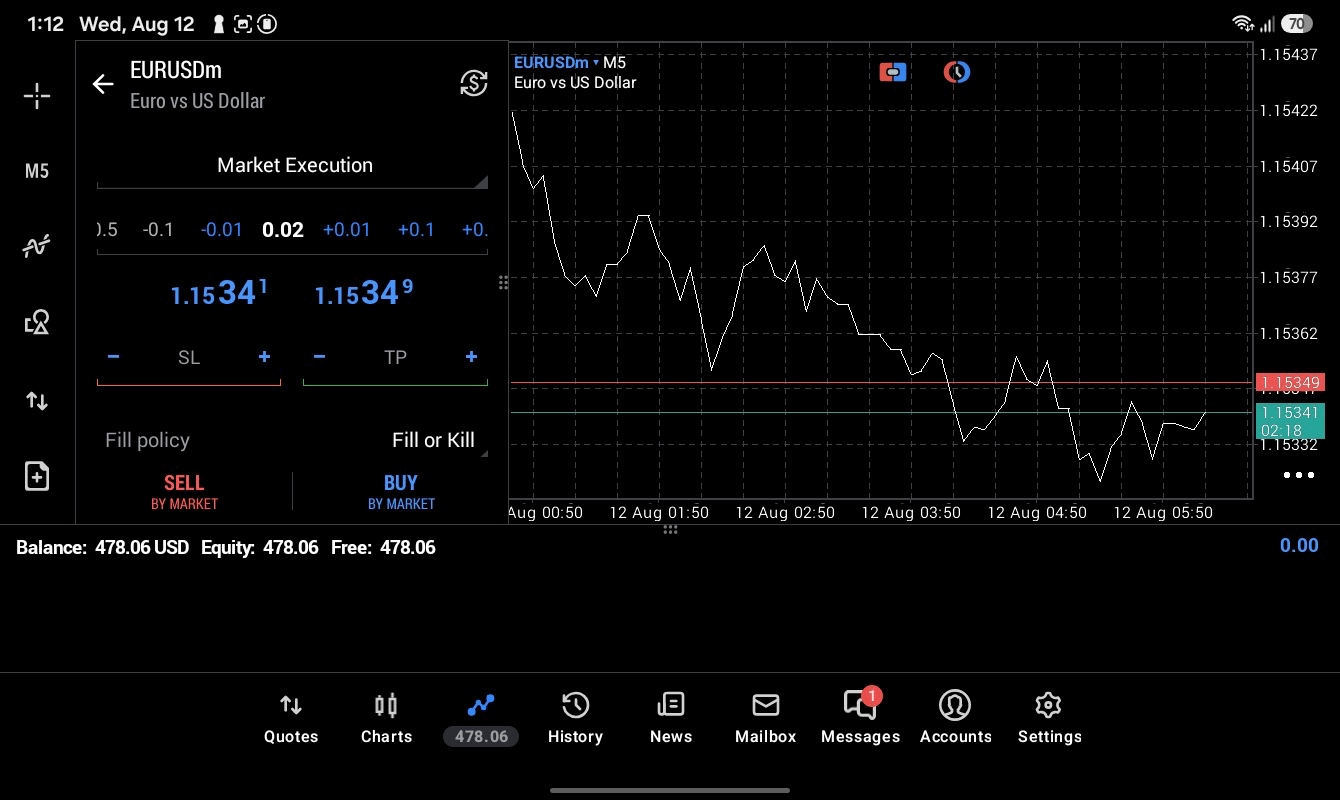Viewport: 1340px width, 800px height.
Task: Tap the Wi-Fi status icon
Action: click(x=1243, y=23)
